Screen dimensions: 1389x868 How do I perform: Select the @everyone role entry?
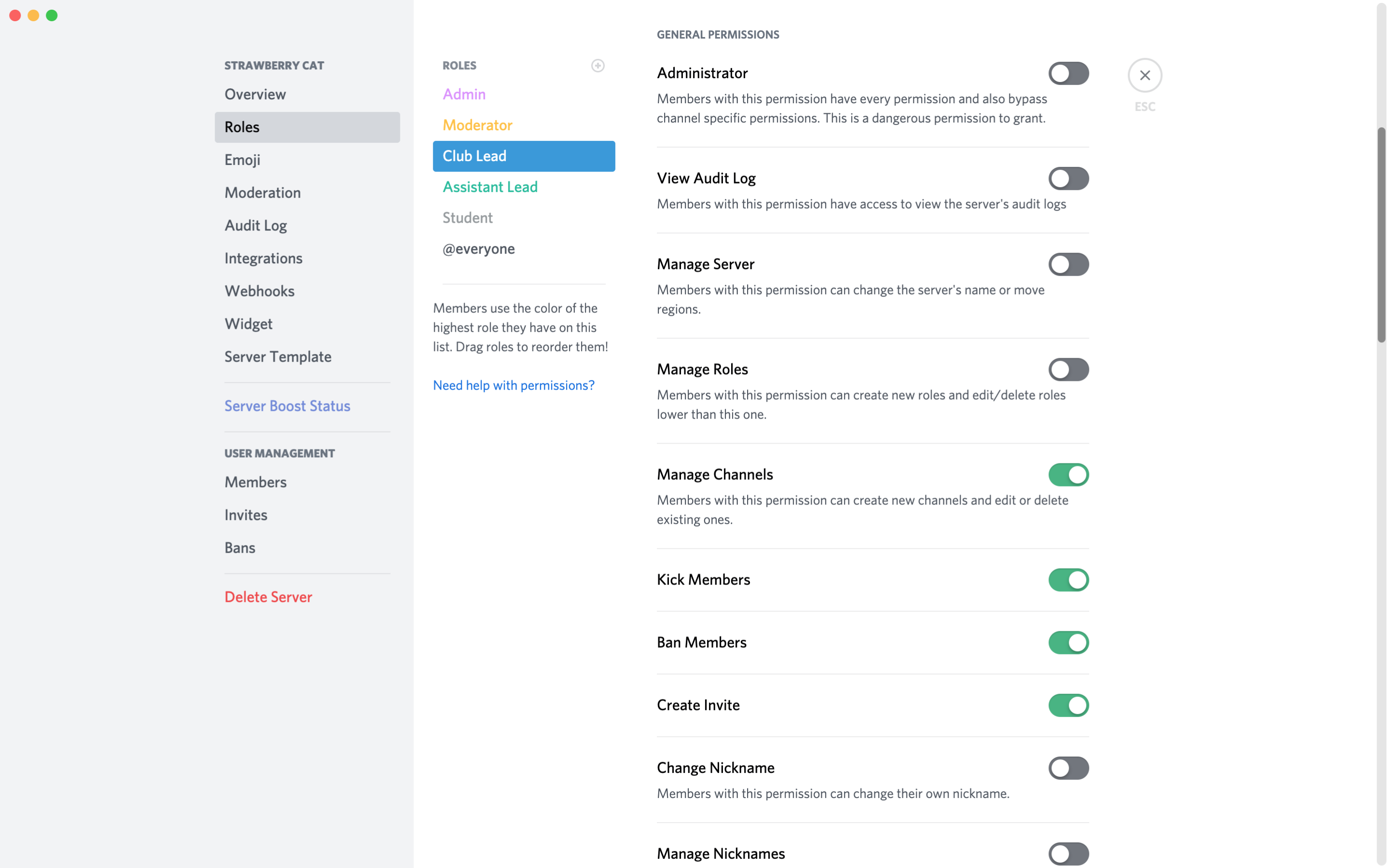[478, 248]
